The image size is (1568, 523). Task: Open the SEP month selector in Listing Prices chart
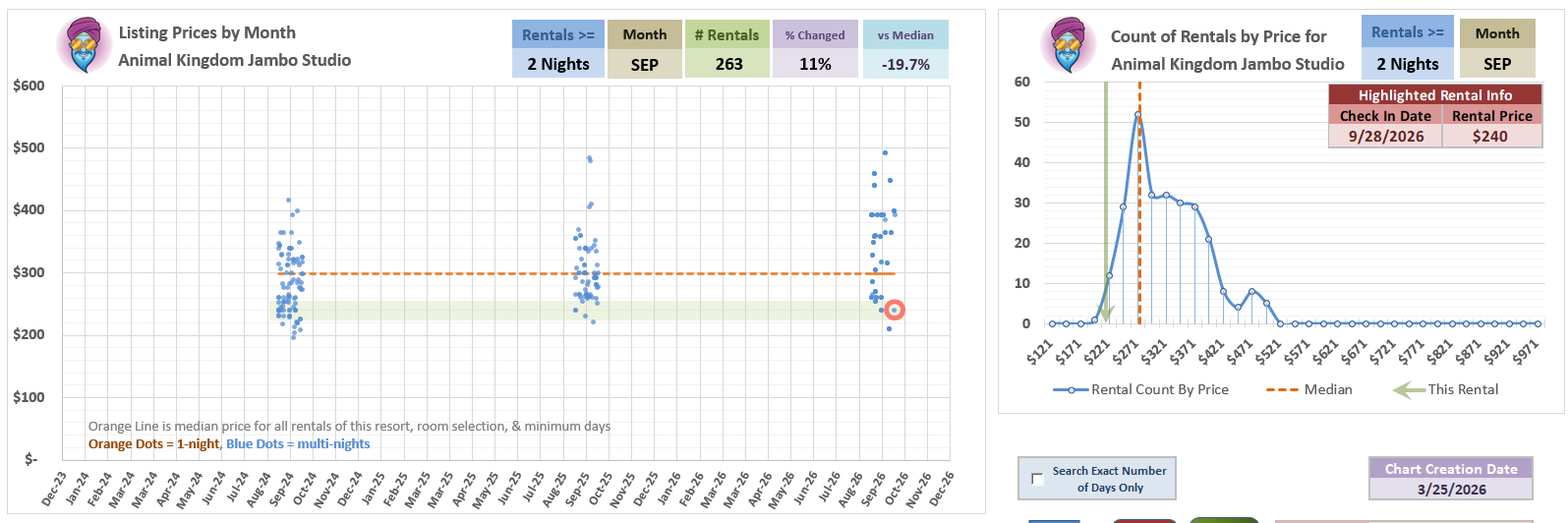tap(644, 64)
